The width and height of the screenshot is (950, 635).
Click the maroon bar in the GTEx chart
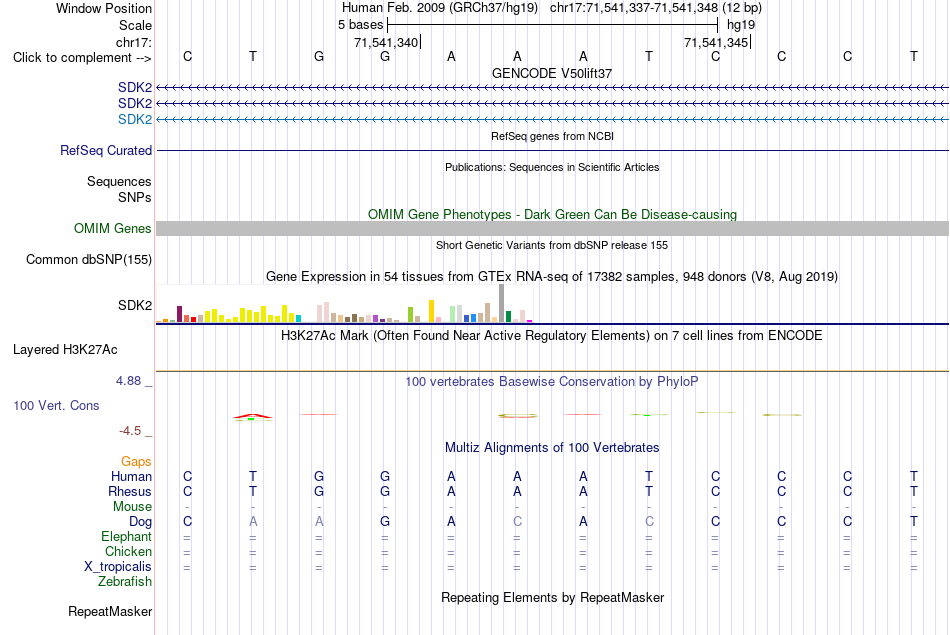point(179,314)
